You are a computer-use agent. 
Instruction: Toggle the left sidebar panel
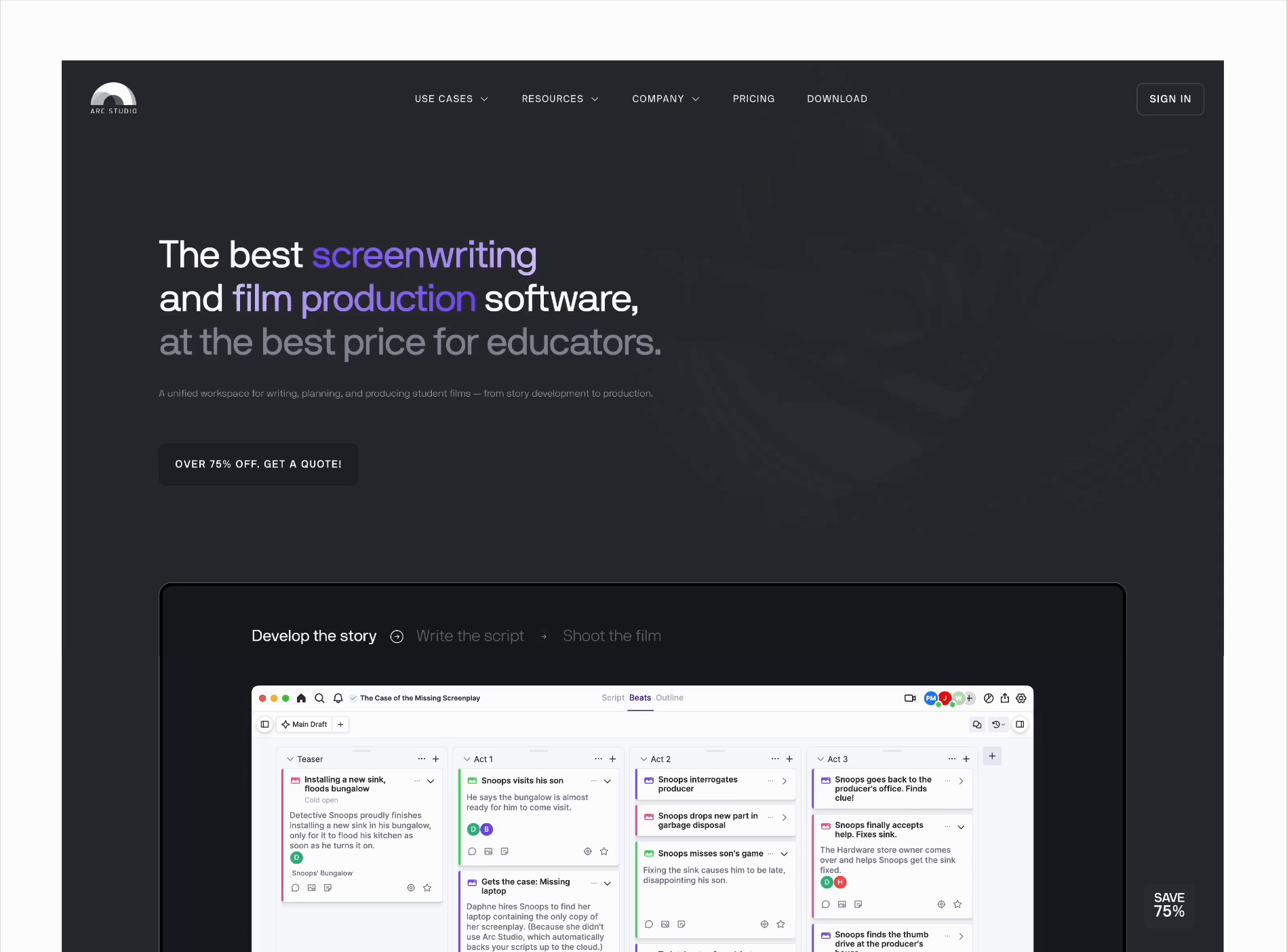coord(265,724)
